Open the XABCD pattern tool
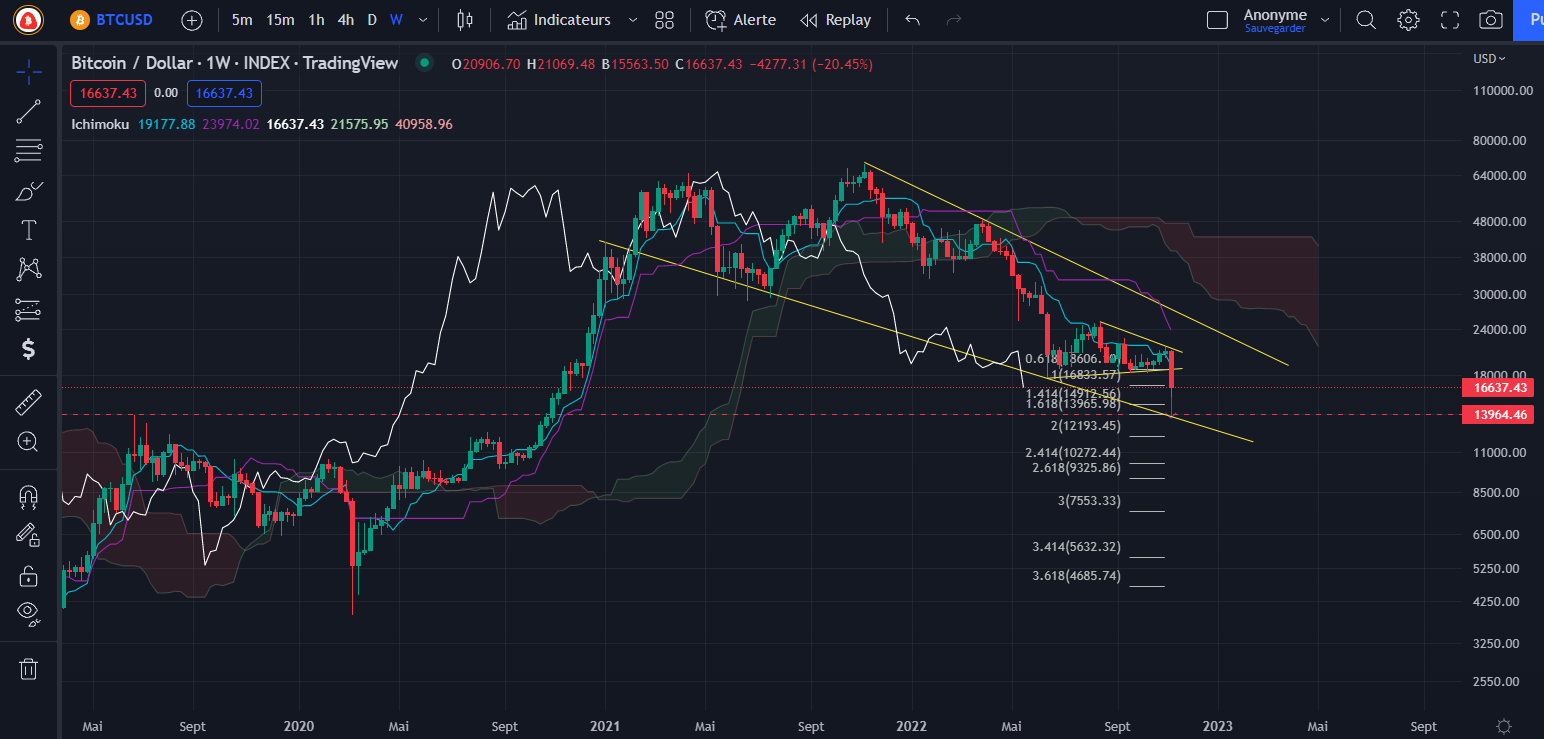Screen dimensions: 1544x739 [x=28, y=268]
